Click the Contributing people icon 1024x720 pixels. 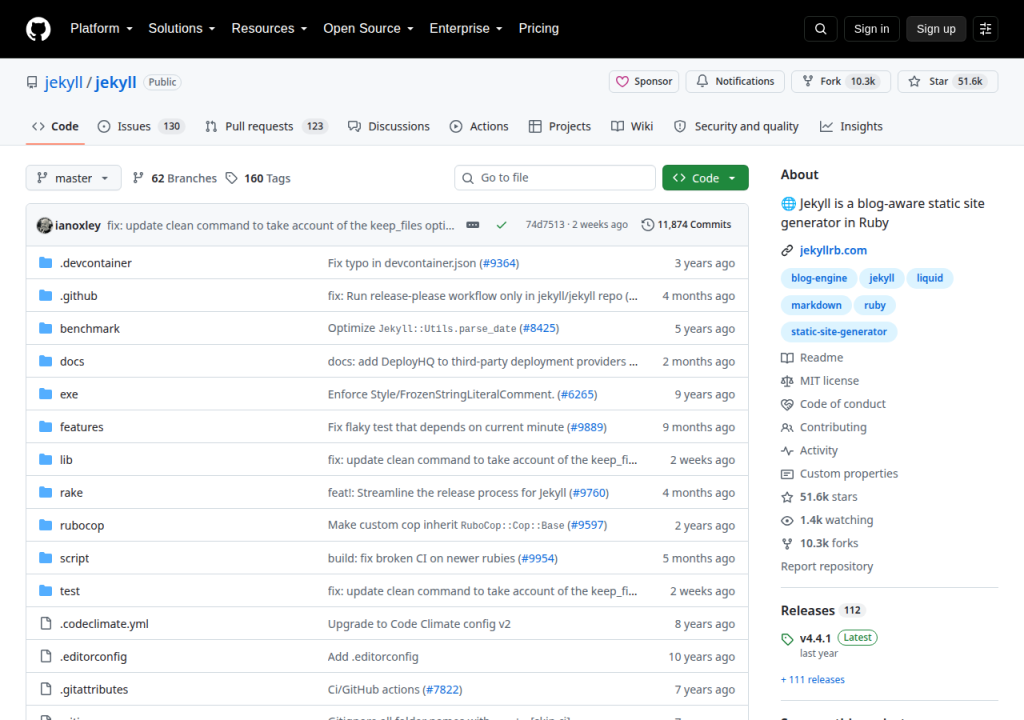787,427
